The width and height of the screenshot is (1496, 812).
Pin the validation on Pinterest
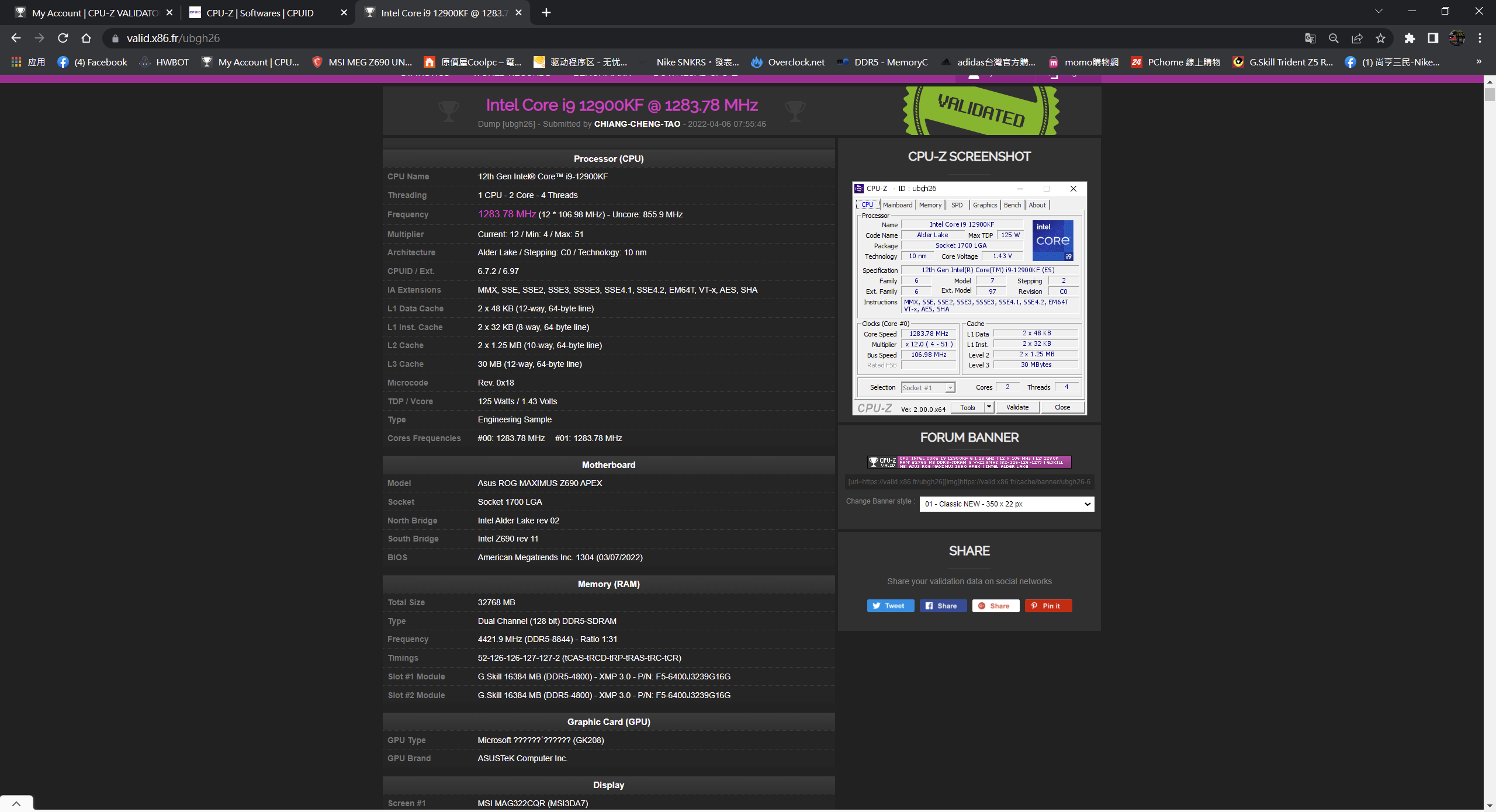[x=1048, y=606]
